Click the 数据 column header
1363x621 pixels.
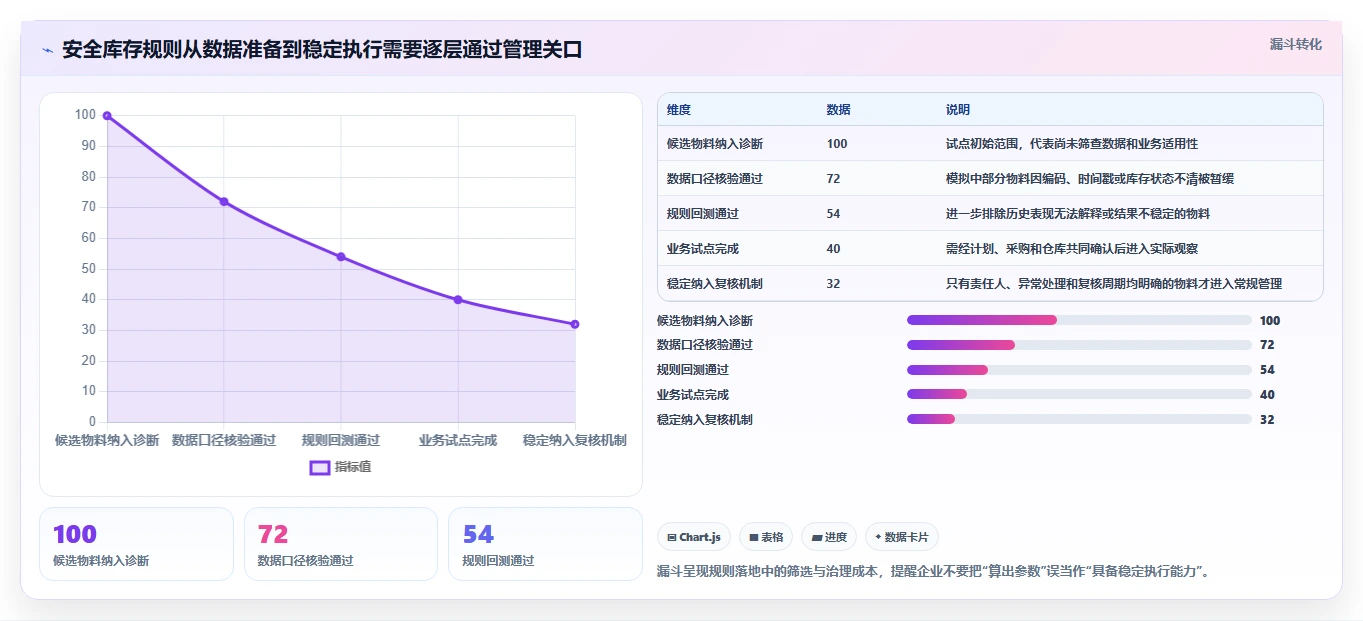839,110
